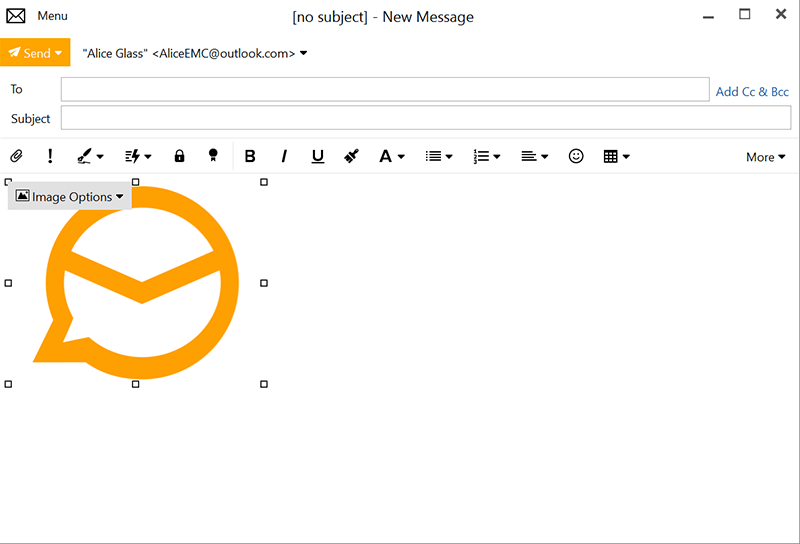The height and width of the screenshot is (544, 800).
Task: Click the bottom-right image resize handle
Action: click(264, 384)
